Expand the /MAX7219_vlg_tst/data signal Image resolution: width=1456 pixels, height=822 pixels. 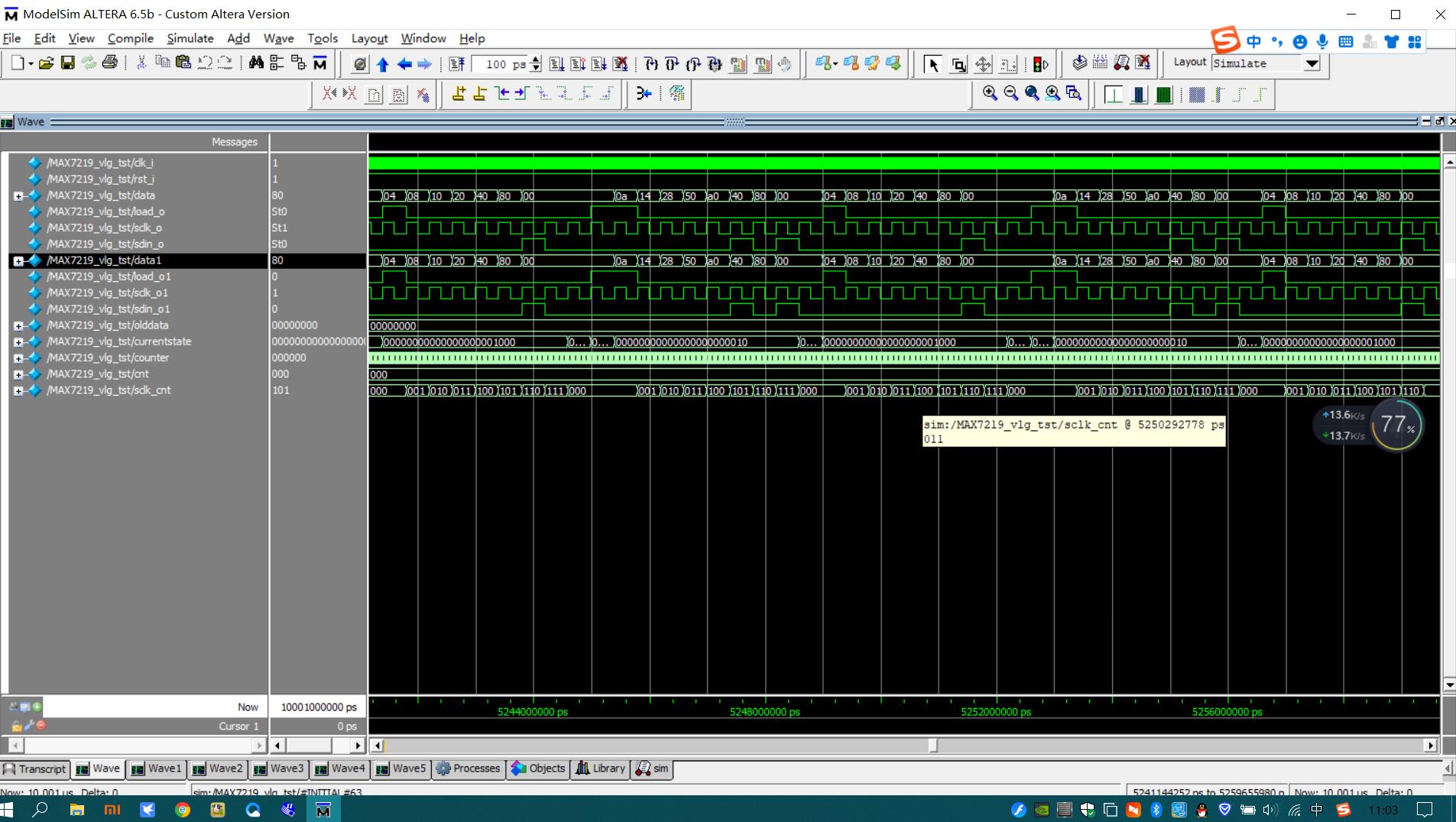pyautogui.click(x=18, y=196)
